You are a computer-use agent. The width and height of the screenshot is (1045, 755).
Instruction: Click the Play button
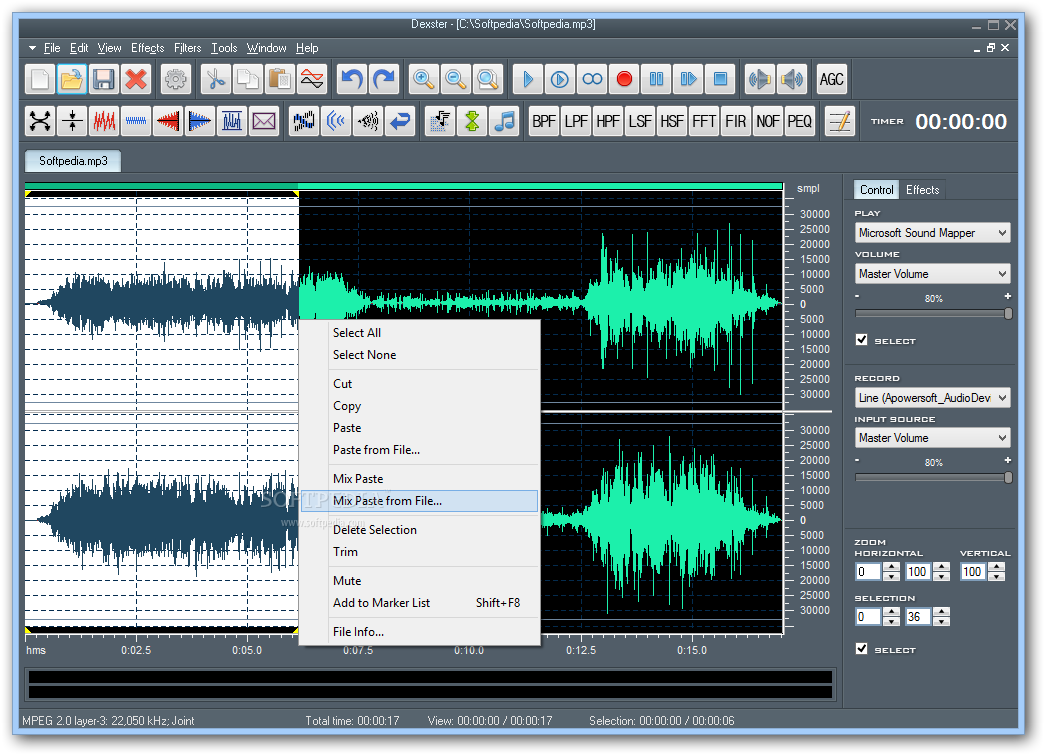[528, 79]
